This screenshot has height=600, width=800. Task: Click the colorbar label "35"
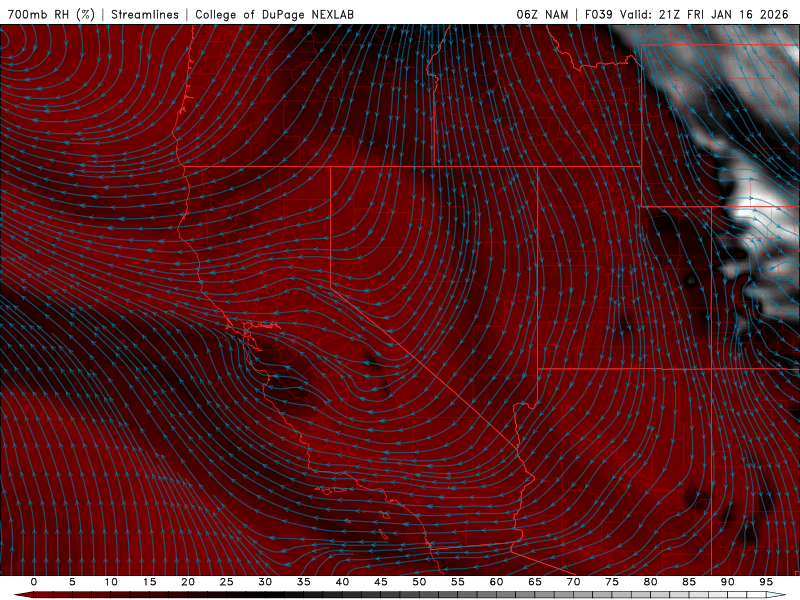tap(304, 582)
